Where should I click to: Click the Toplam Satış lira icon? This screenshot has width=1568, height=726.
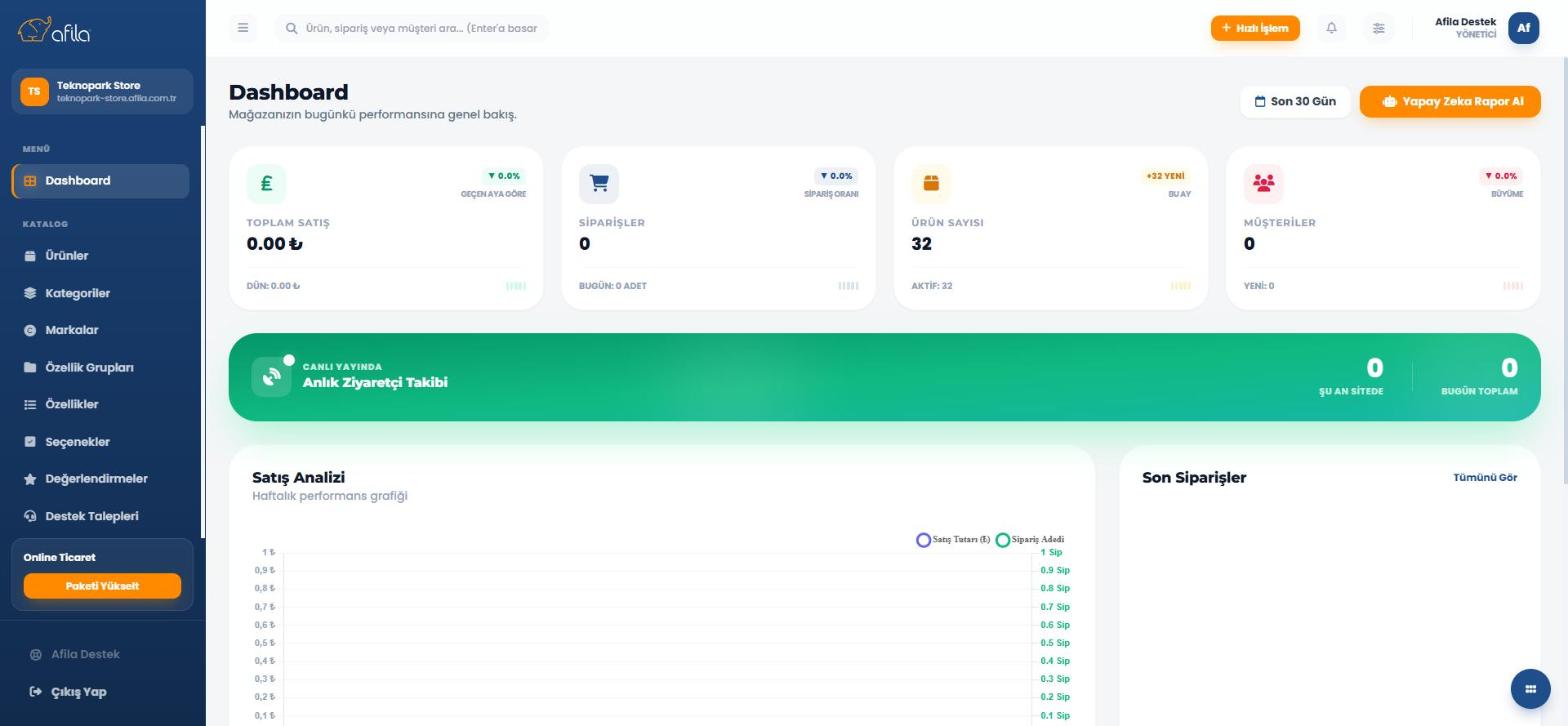[x=266, y=183]
